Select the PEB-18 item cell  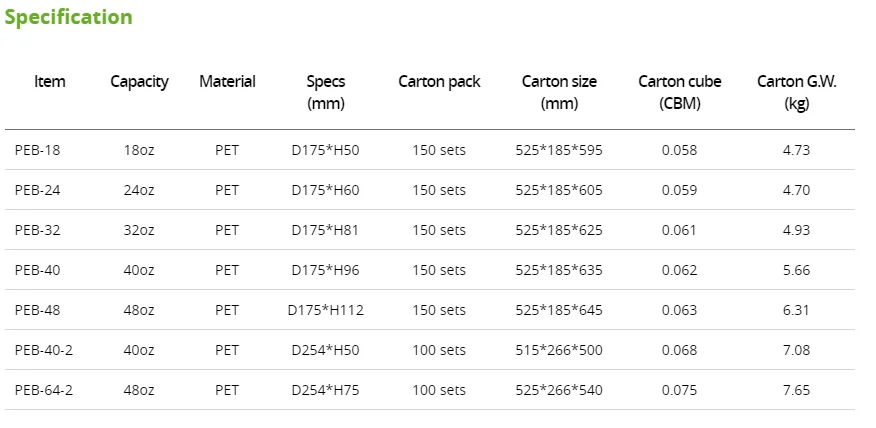pyautogui.click(x=37, y=150)
